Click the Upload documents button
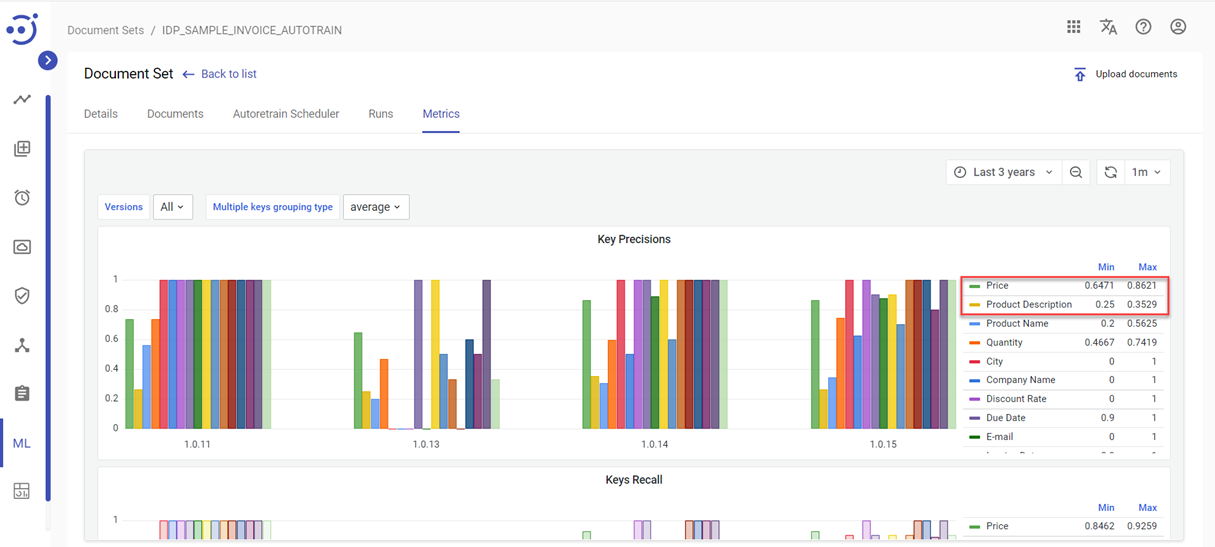The width and height of the screenshot is (1215, 547). pyautogui.click(x=1125, y=74)
